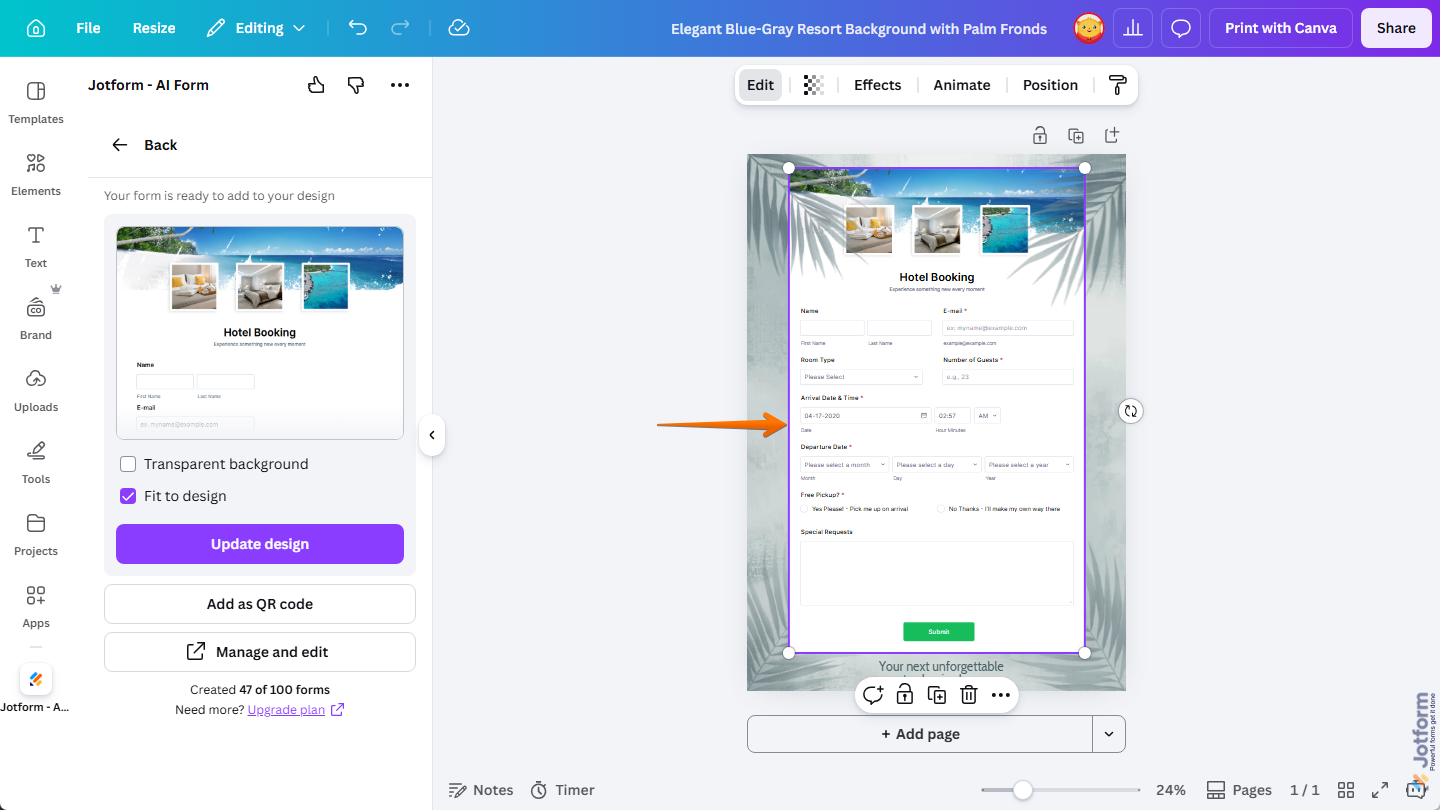The height and width of the screenshot is (810, 1440).
Task: Add a comment from floating toolbar
Action: 873,695
